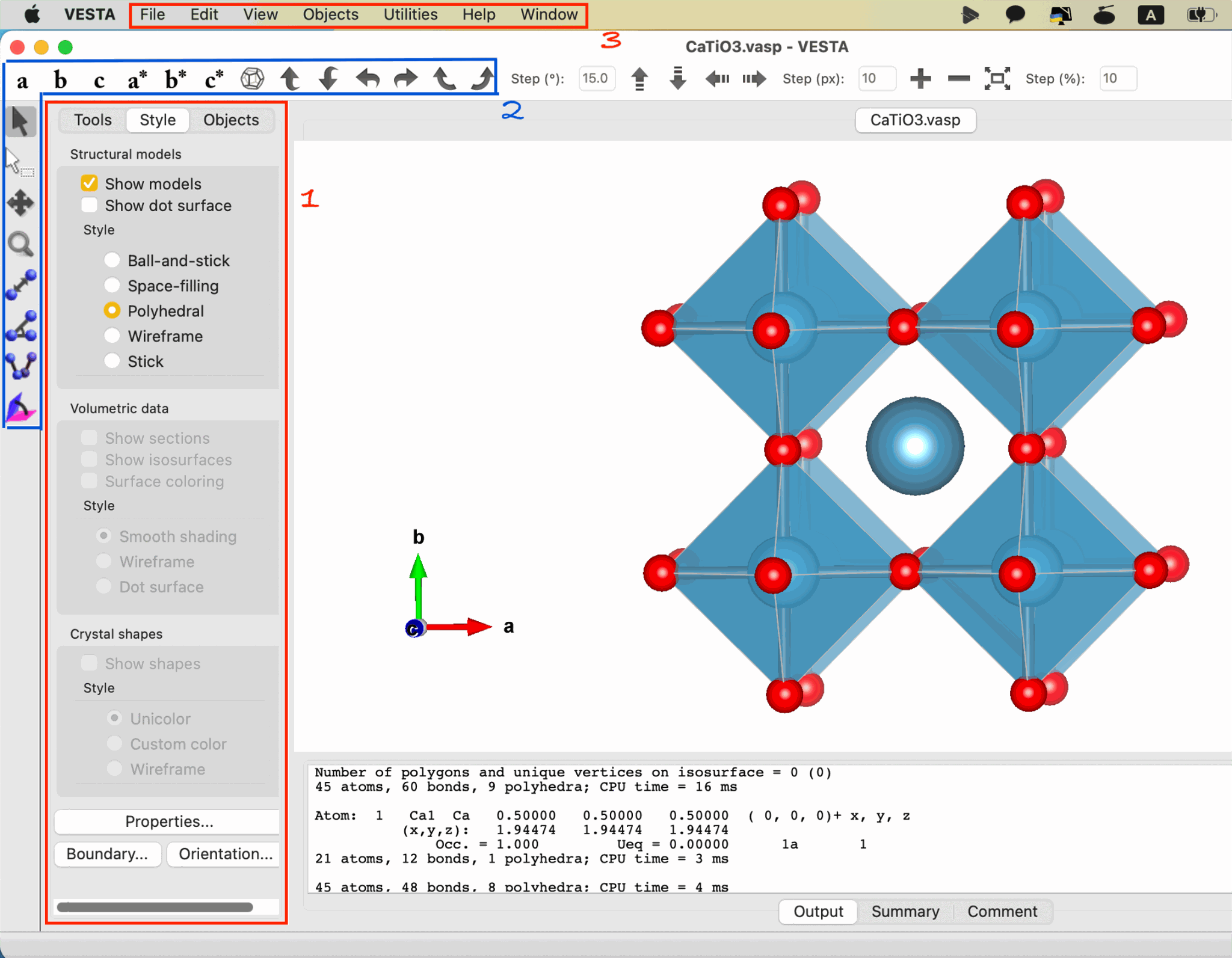
Task: Choose Space-filling style
Action: (112, 285)
